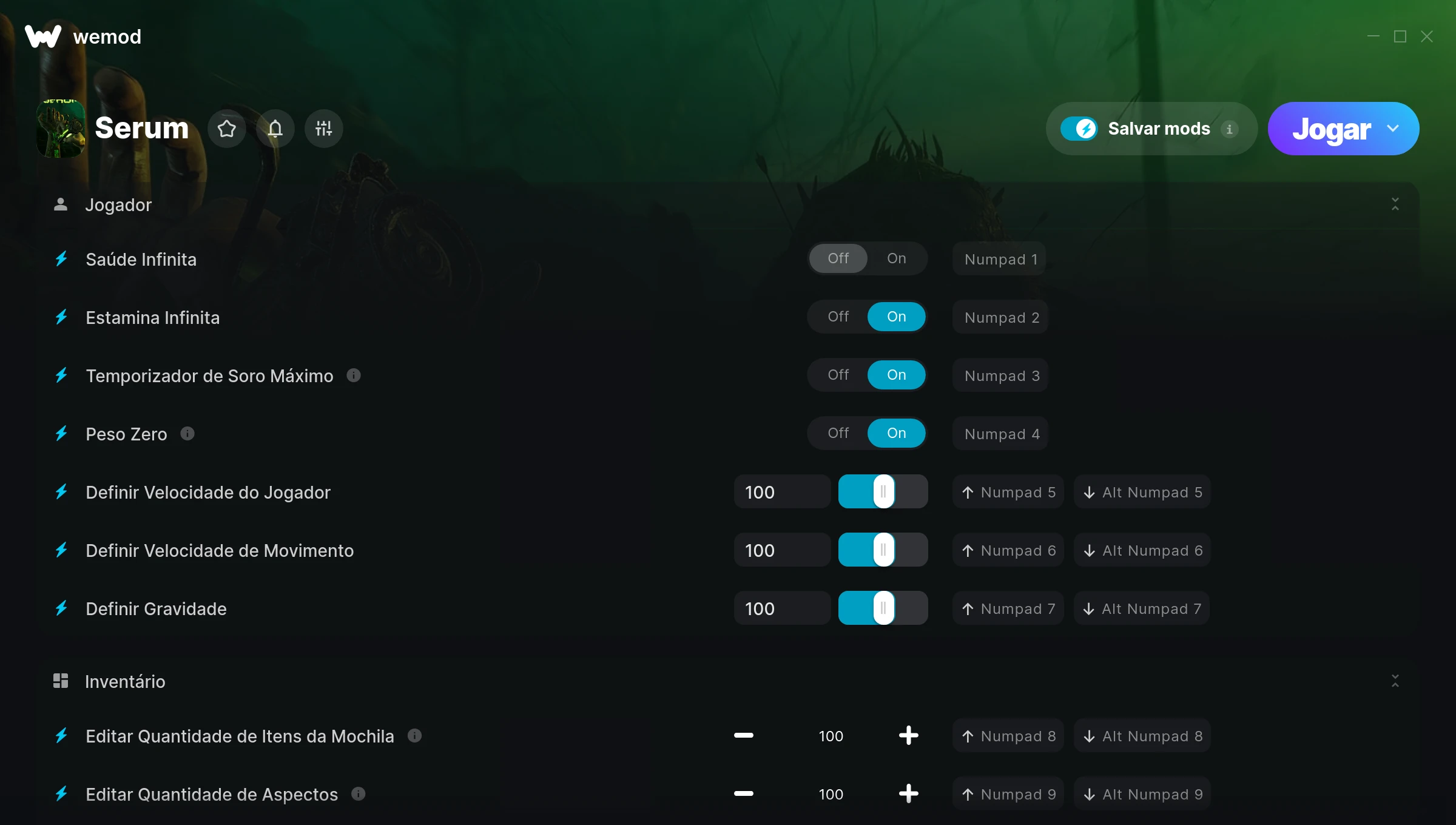Toggle the Salvar mods switch

pyautogui.click(x=1079, y=129)
